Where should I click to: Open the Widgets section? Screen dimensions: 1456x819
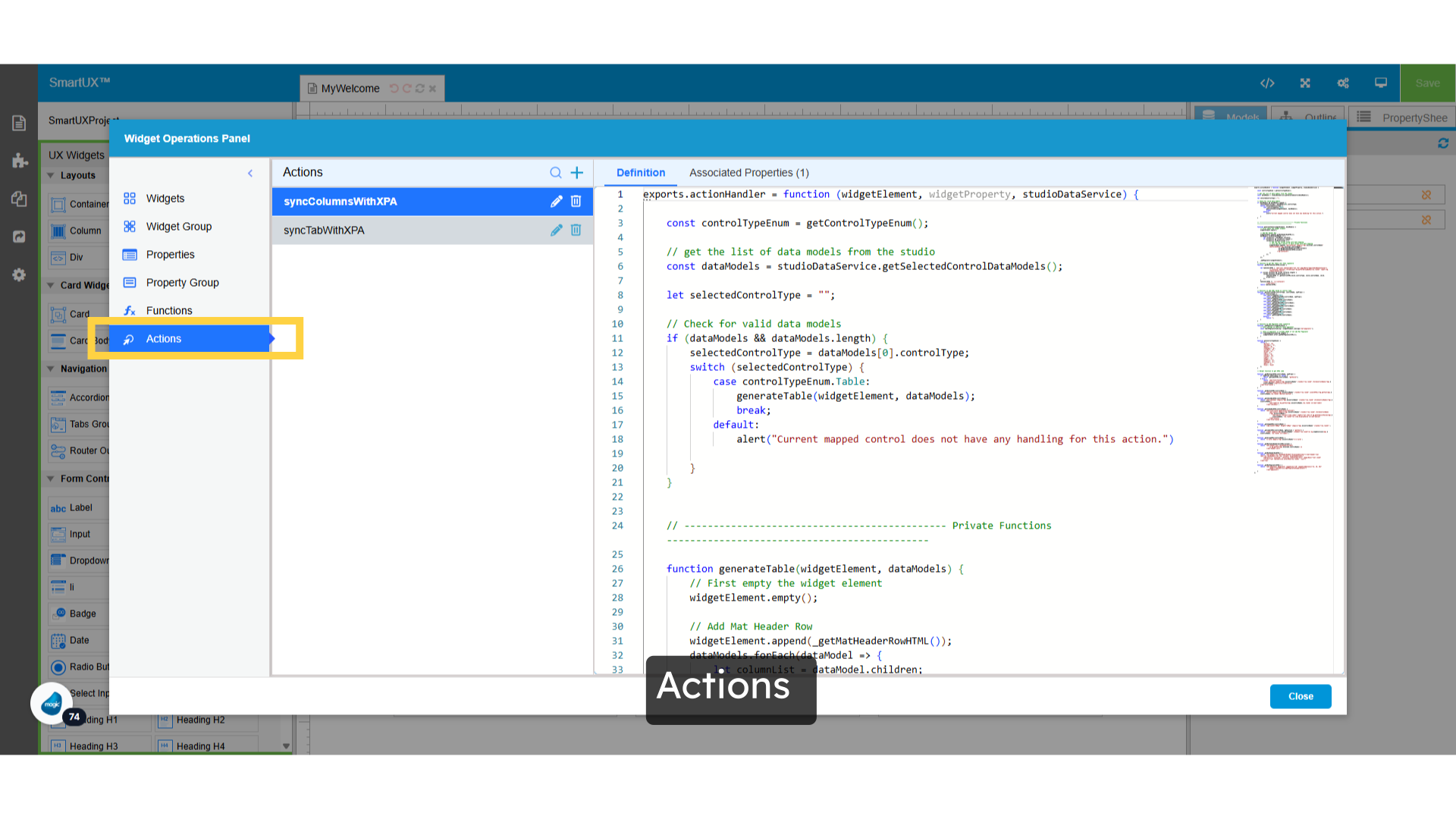click(165, 199)
